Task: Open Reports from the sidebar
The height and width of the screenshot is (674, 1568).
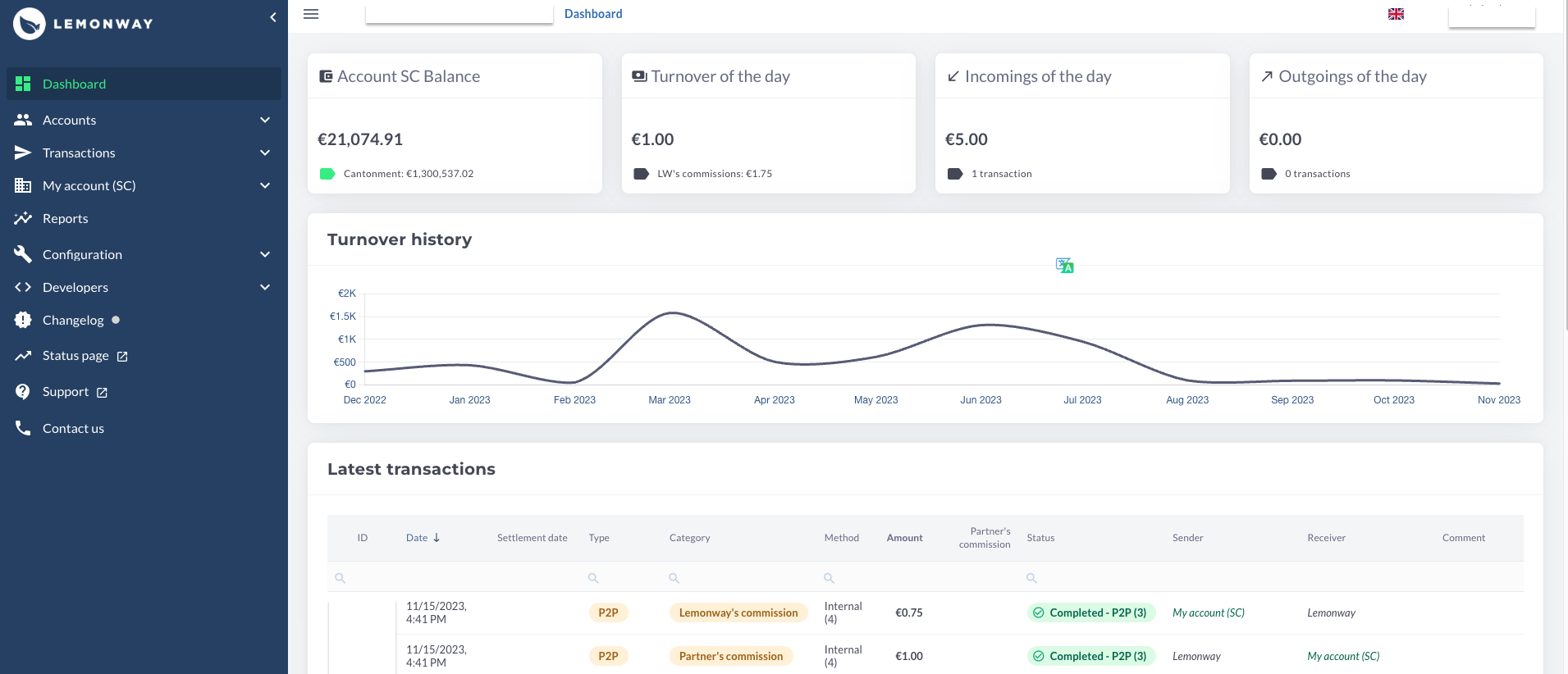Action: (x=144, y=218)
